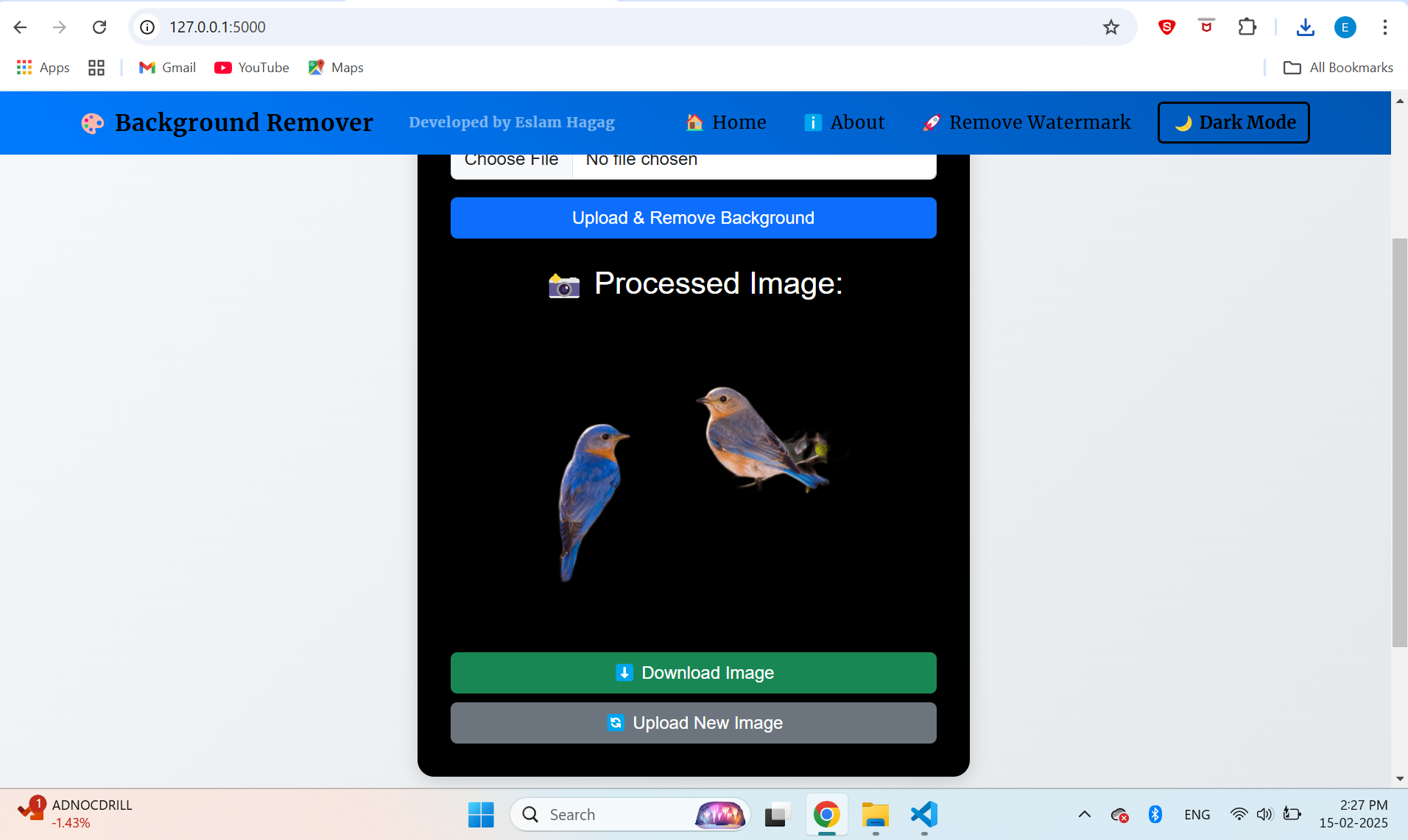Open Chrome extensions puzzle icon
Image resolution: width=1408 pixels, height=840 pixels.
click(1247, 27)
